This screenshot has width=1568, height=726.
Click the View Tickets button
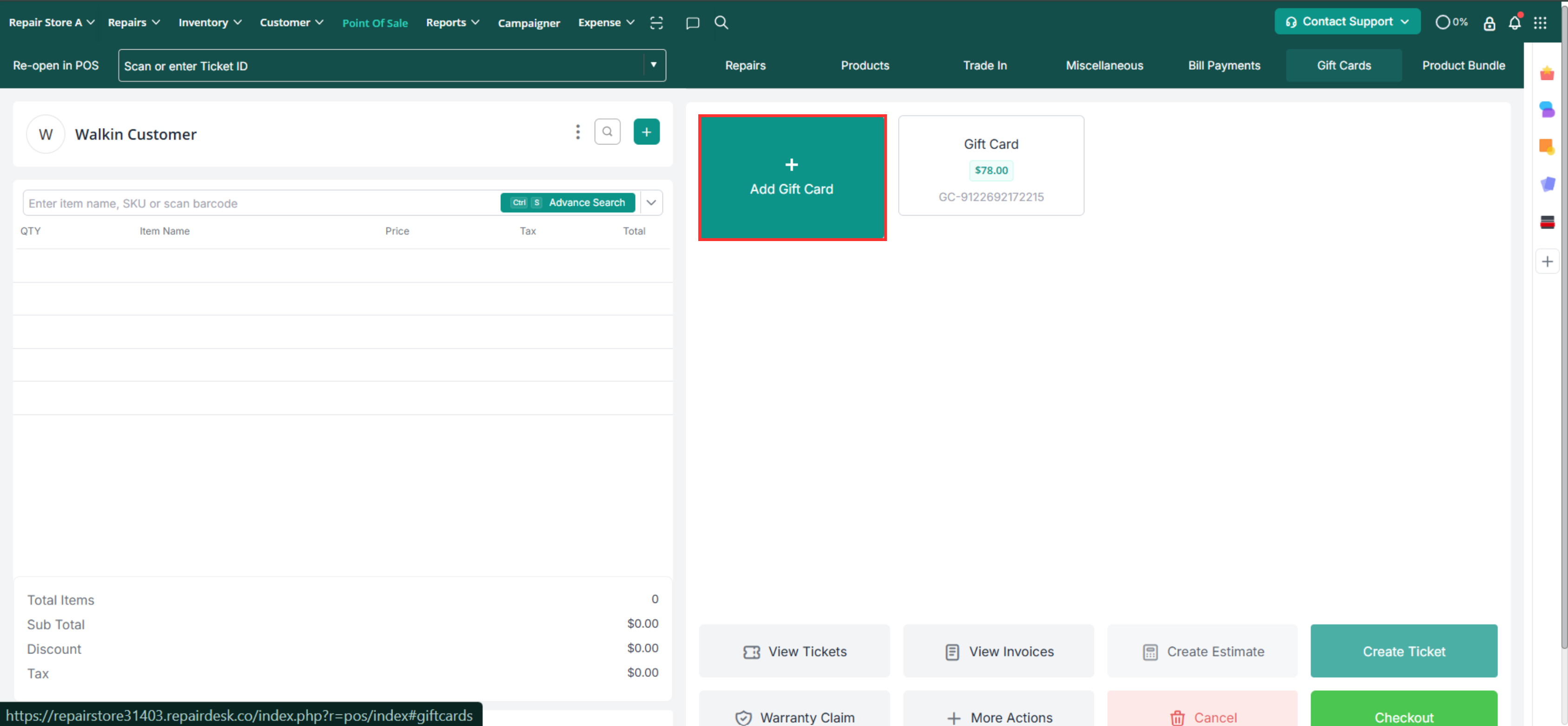pos(794,651)
